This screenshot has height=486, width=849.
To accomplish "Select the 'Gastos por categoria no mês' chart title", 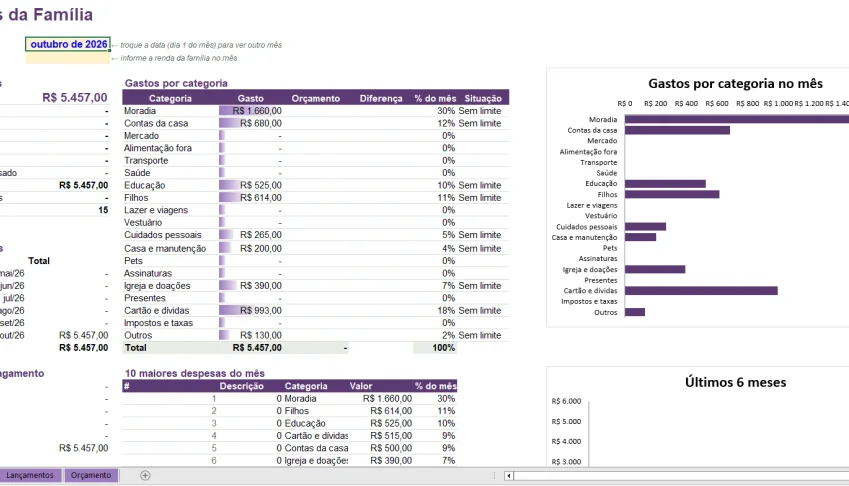I will 735,83.
